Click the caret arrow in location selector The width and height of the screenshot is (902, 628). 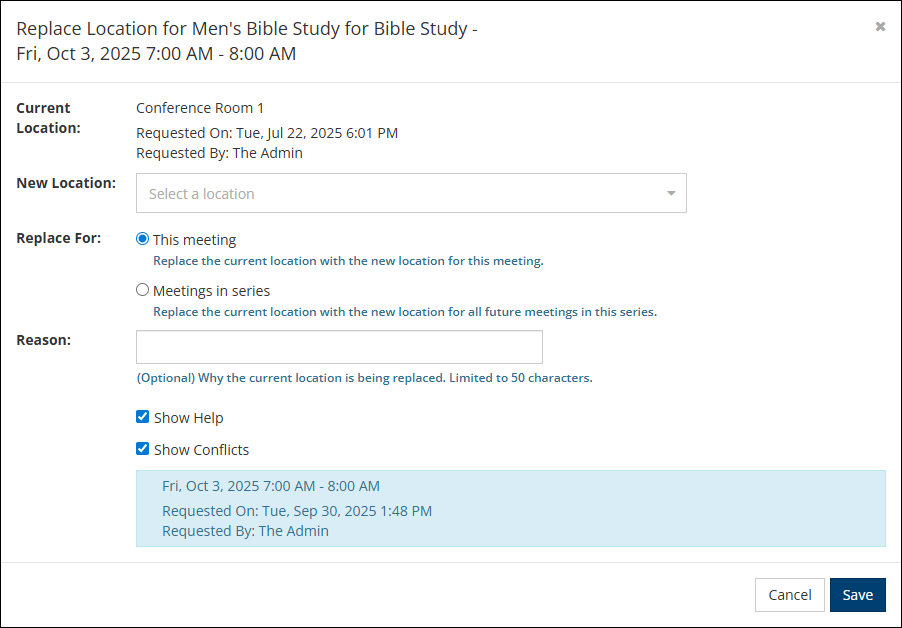671,194
